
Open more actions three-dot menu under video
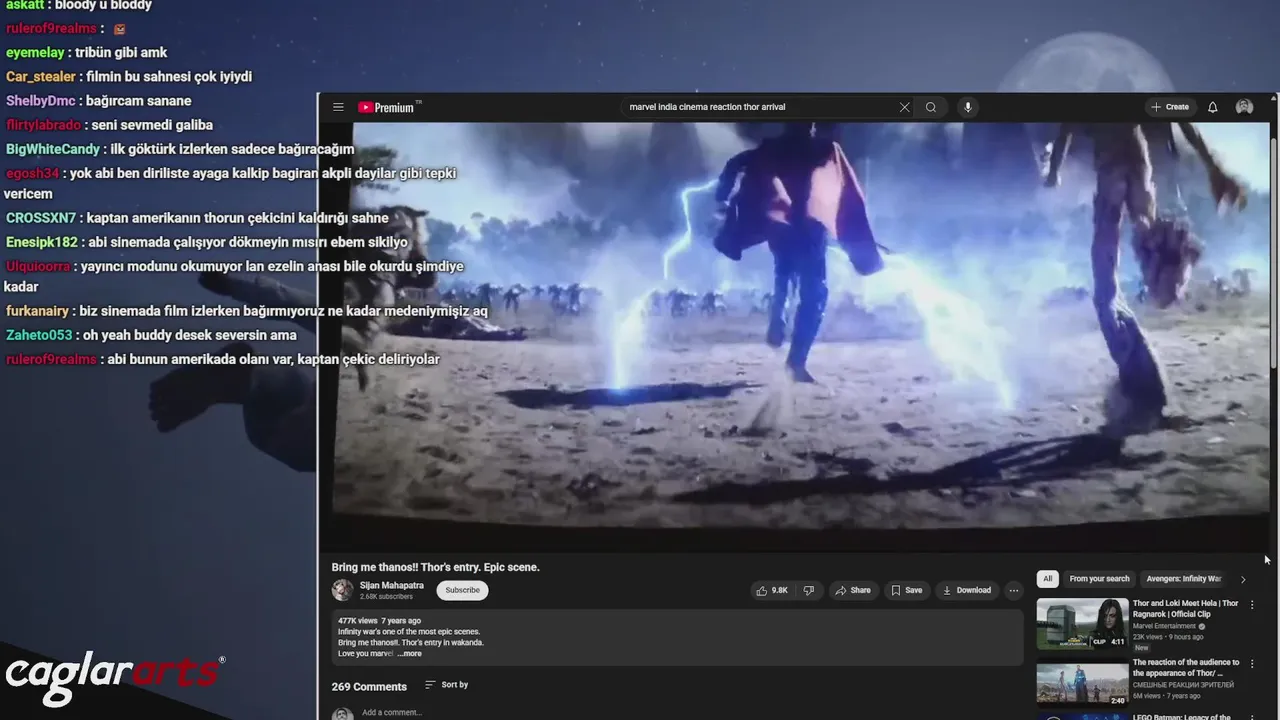tap(1013, 590)
